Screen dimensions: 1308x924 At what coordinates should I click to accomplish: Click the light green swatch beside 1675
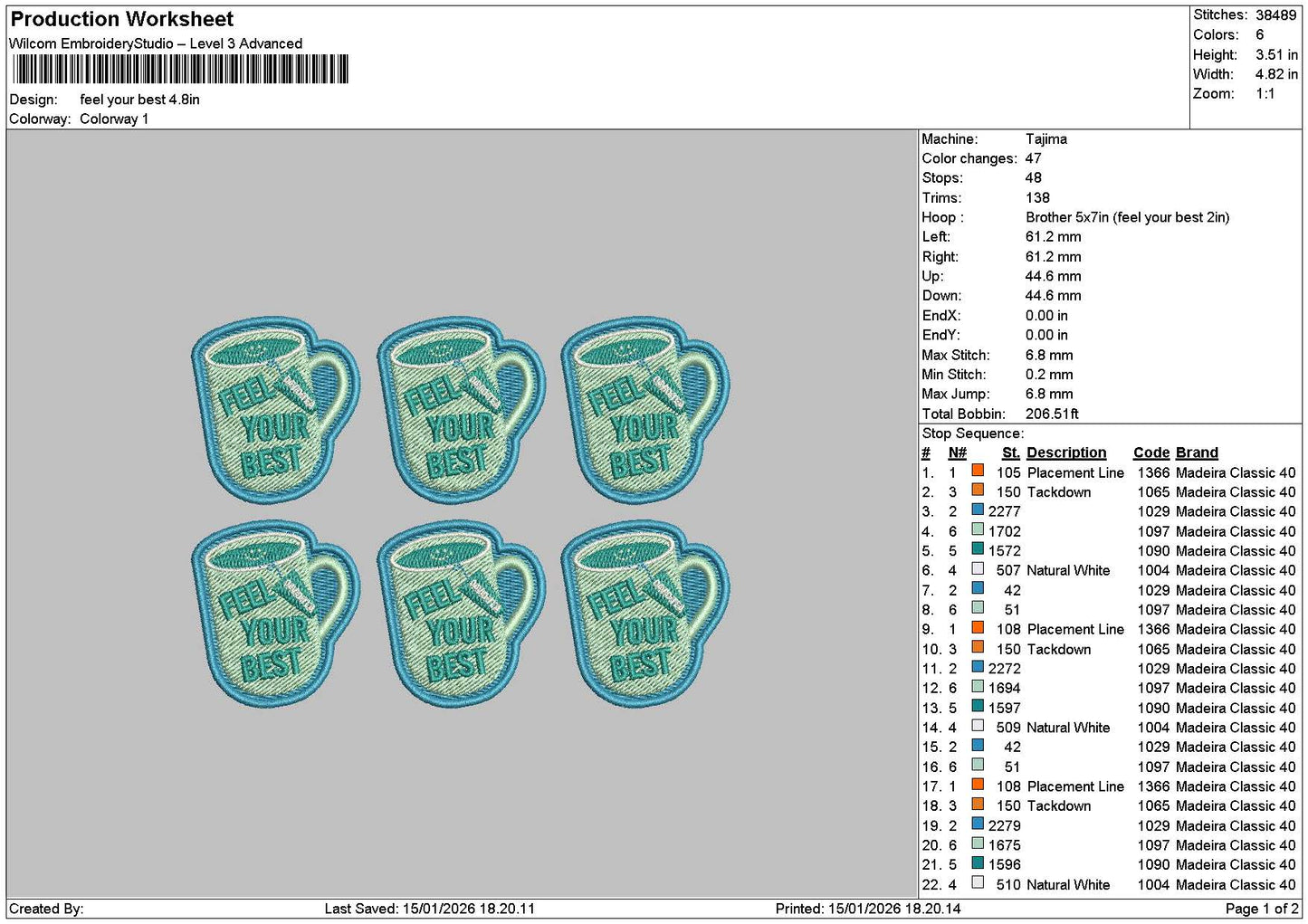coord(978,843)
